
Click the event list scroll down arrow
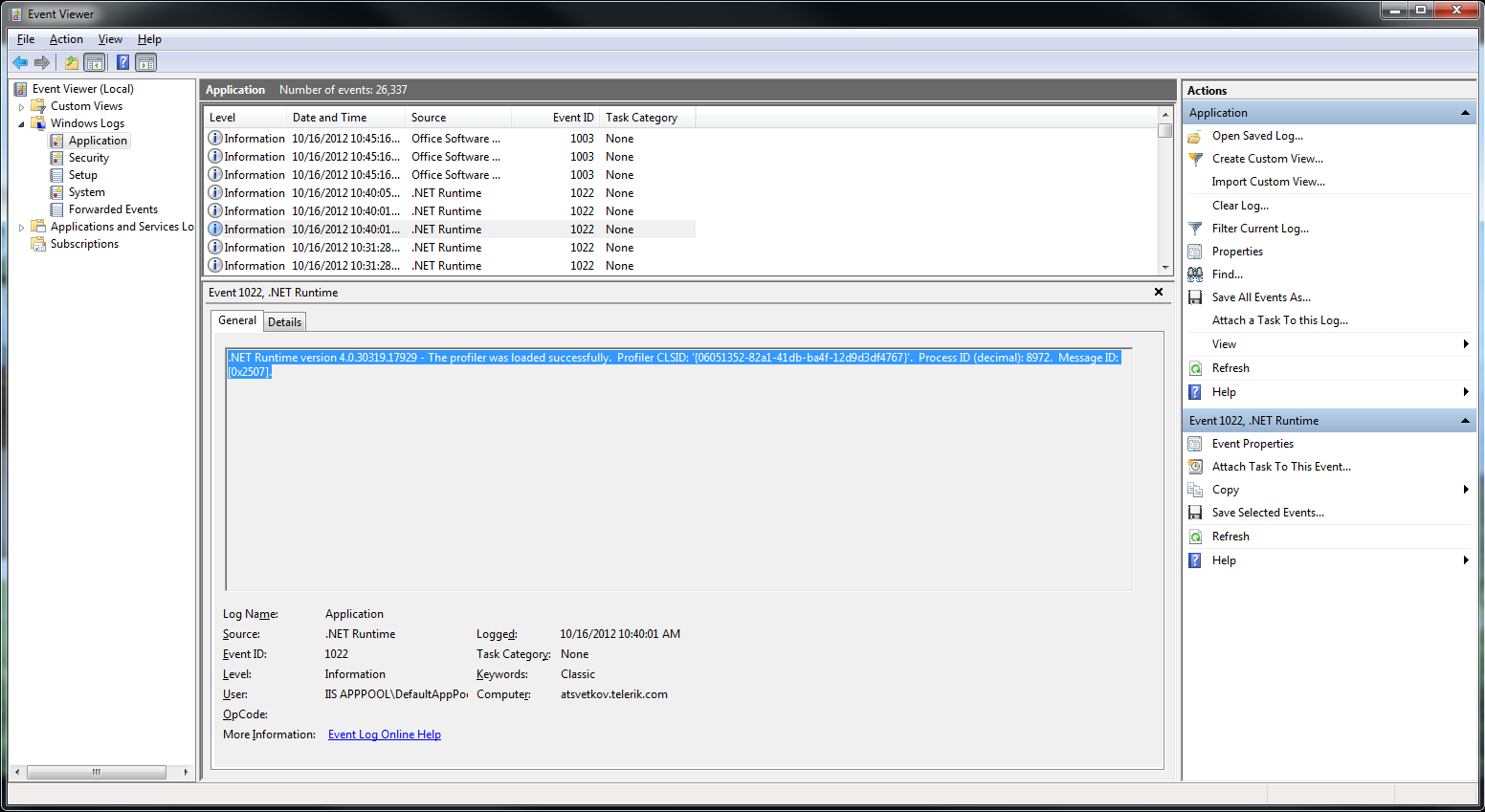(1164, 268)
